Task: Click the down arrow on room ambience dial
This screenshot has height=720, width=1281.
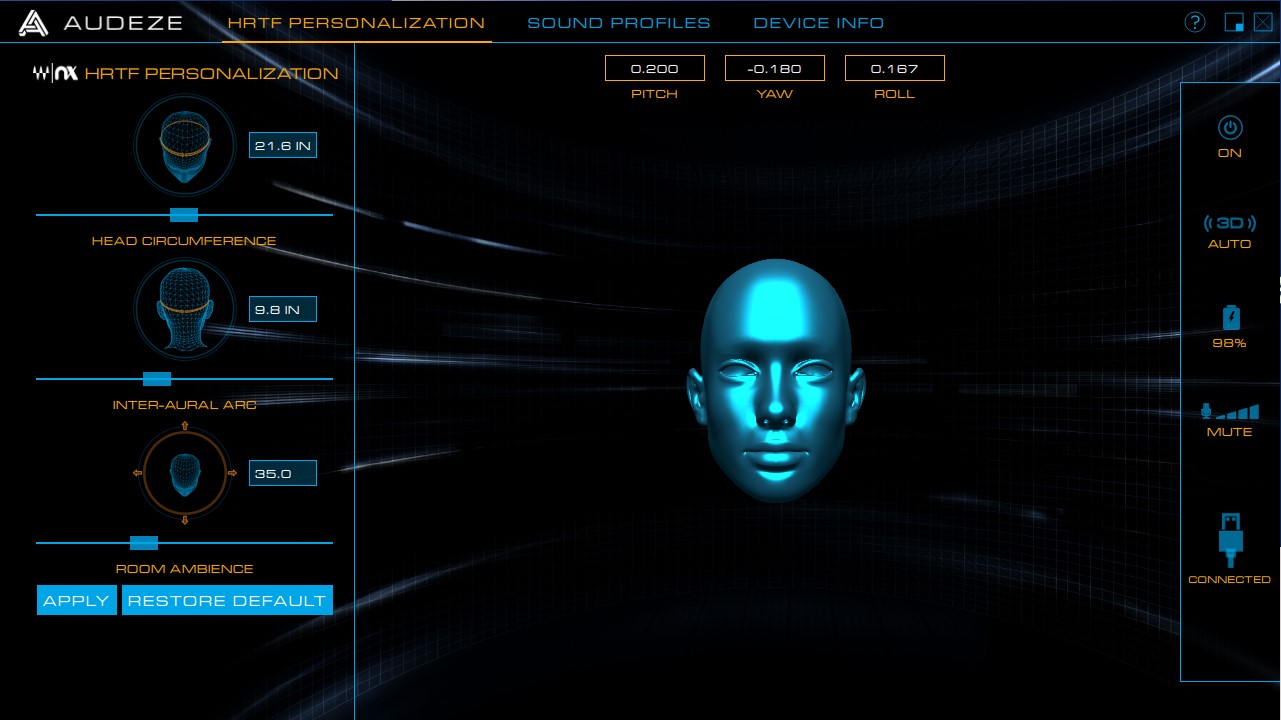Action: (x=185, y=520)
